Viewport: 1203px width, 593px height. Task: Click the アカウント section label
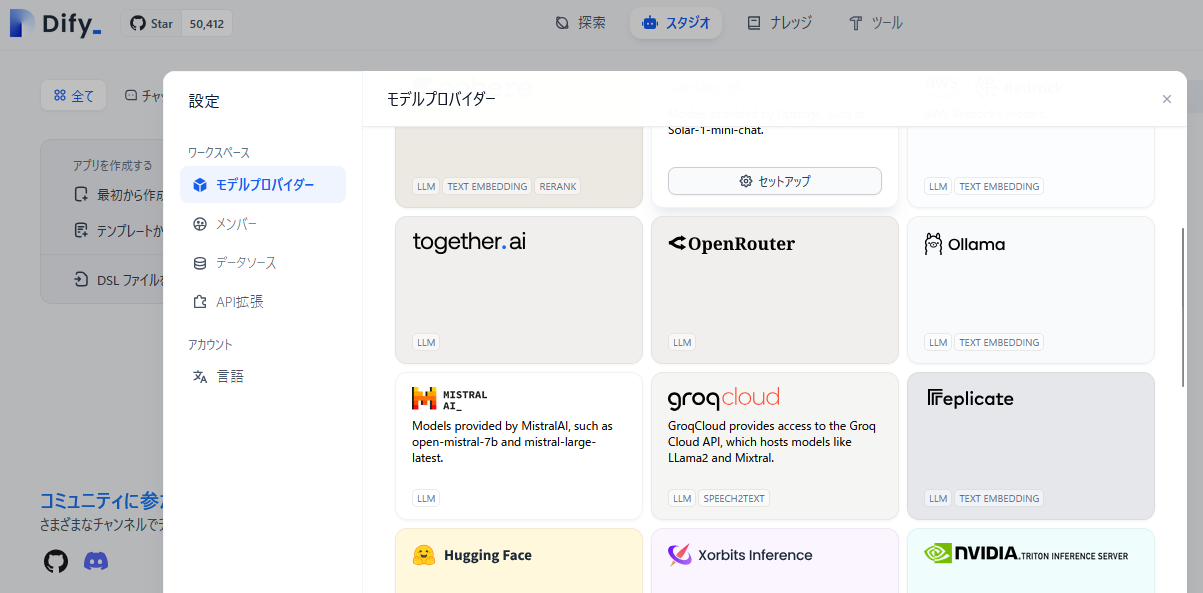pos(210,345)
